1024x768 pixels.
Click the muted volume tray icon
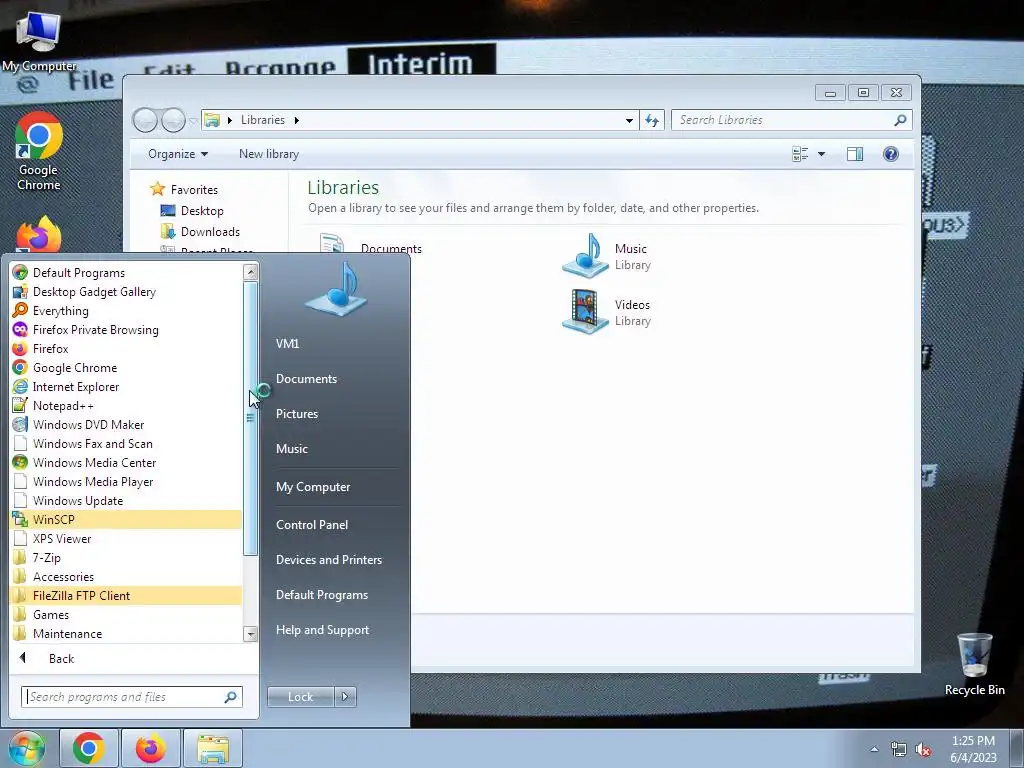point(923,750)
